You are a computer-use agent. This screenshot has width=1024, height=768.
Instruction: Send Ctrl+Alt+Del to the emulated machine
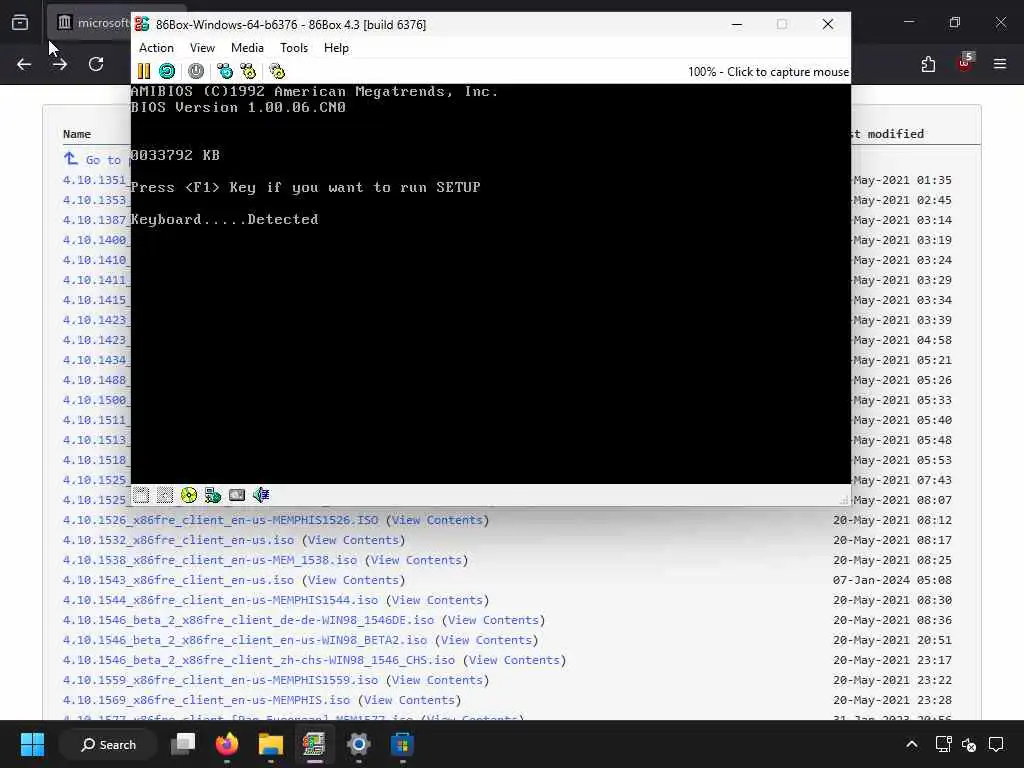click(x=225, y=71)
